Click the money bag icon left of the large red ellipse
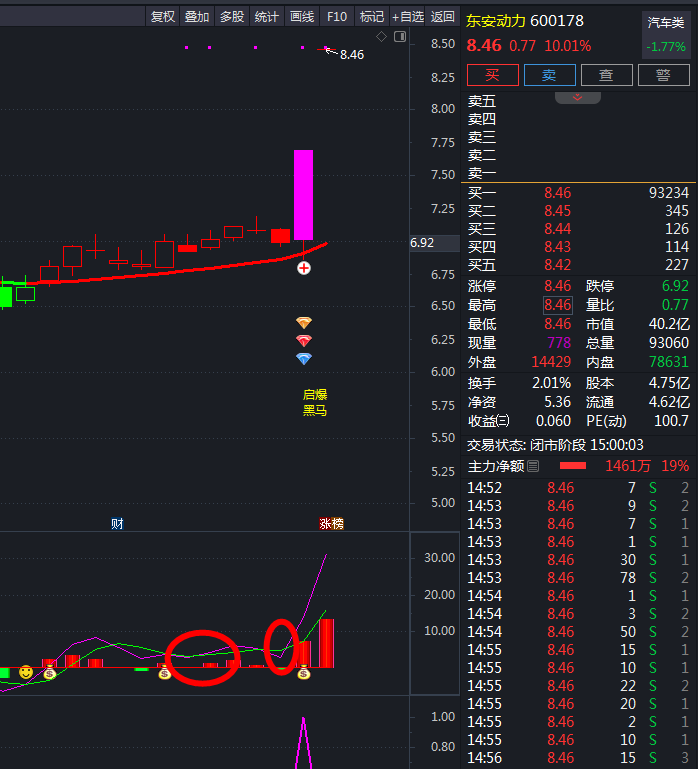This screenshot has height=769, width=698. point(164,672)
